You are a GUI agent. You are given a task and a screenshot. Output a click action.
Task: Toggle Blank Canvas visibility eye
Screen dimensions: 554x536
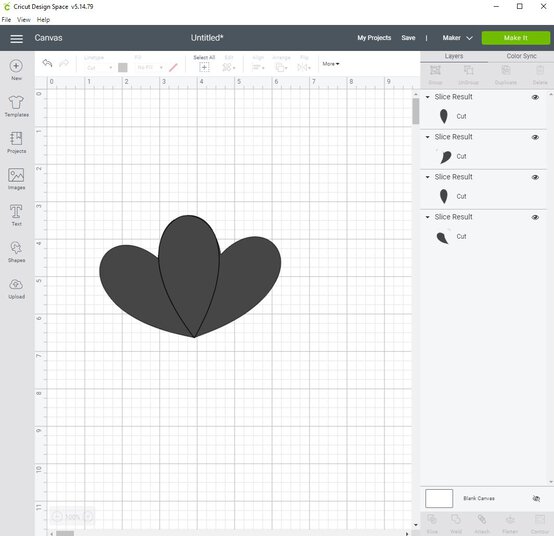click(536, 499)
